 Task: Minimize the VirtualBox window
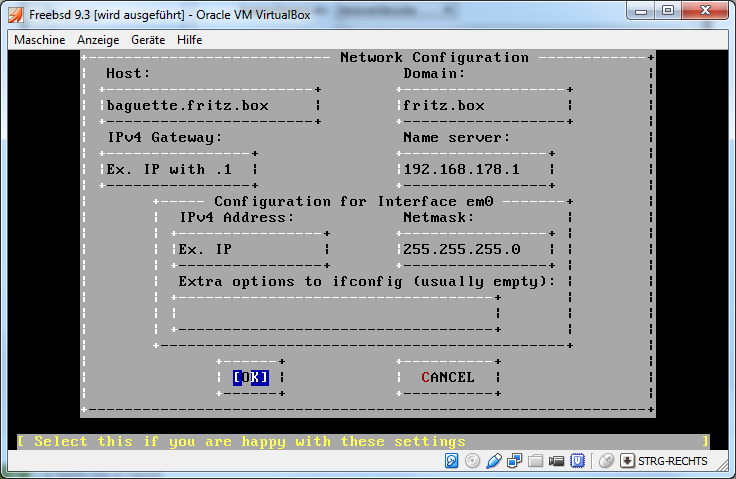pyautogui.click(x=641, y=10)
